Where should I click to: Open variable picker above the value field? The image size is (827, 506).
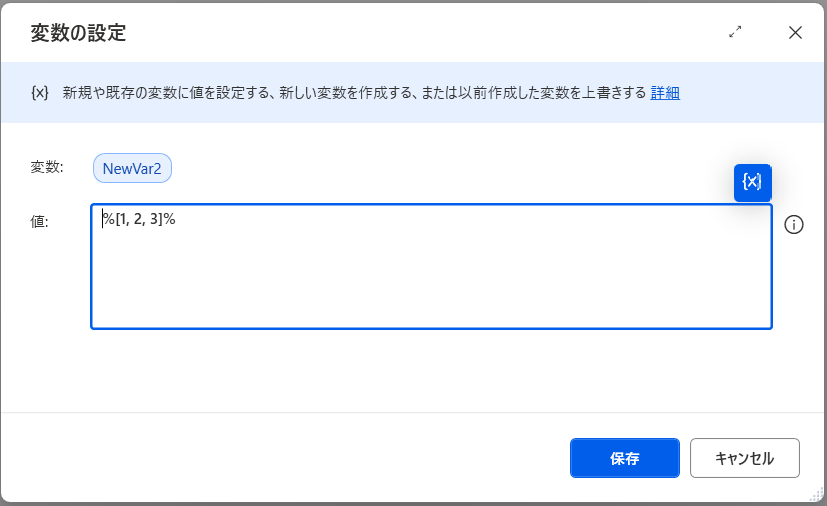click(752, 182)
